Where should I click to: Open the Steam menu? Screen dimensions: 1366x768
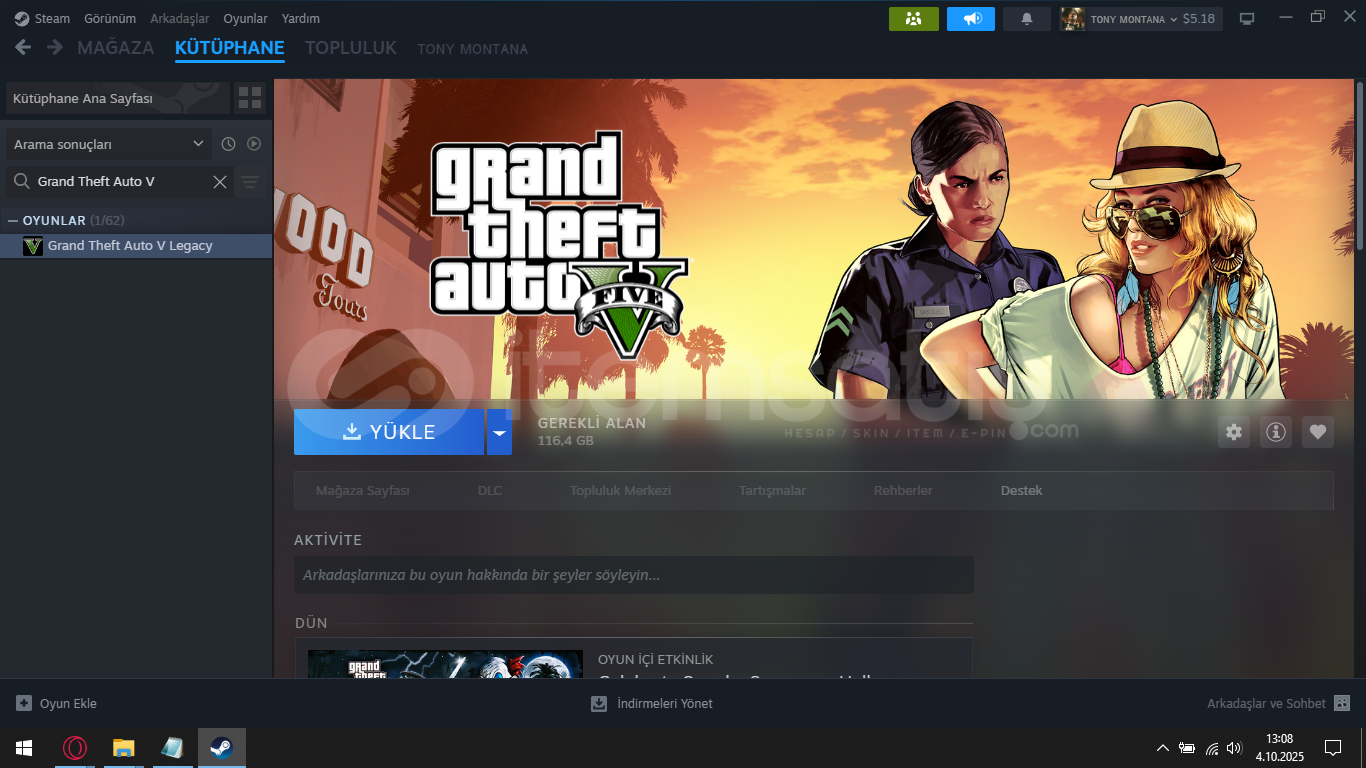(x=42, y=19)
